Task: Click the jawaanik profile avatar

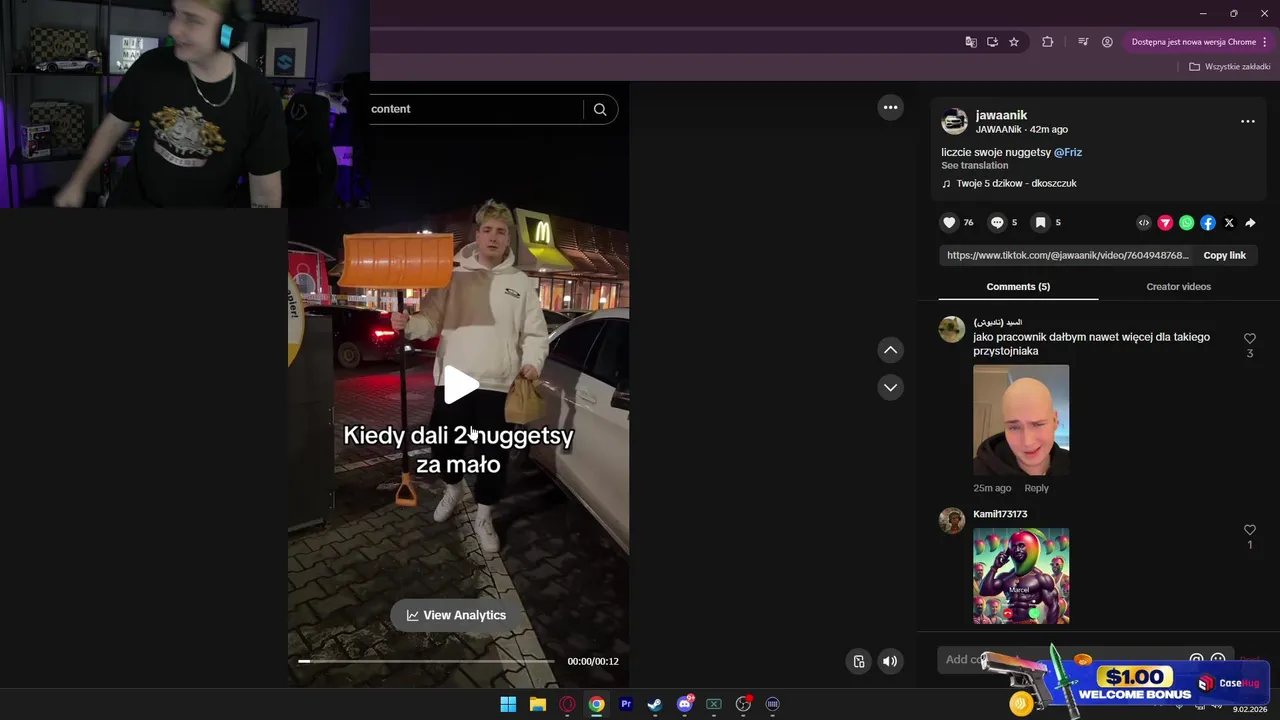Action: pos(955,122)
